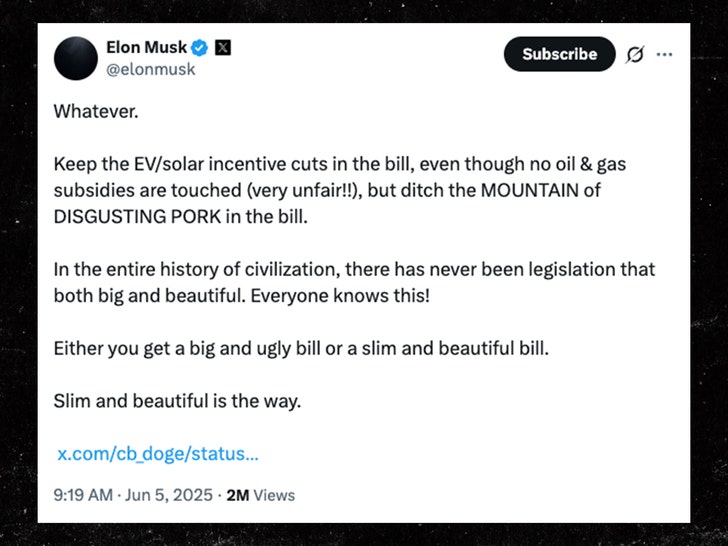Click the 2M Views counter
Viewport: 728px width, 546px height.
coord(260,494)
